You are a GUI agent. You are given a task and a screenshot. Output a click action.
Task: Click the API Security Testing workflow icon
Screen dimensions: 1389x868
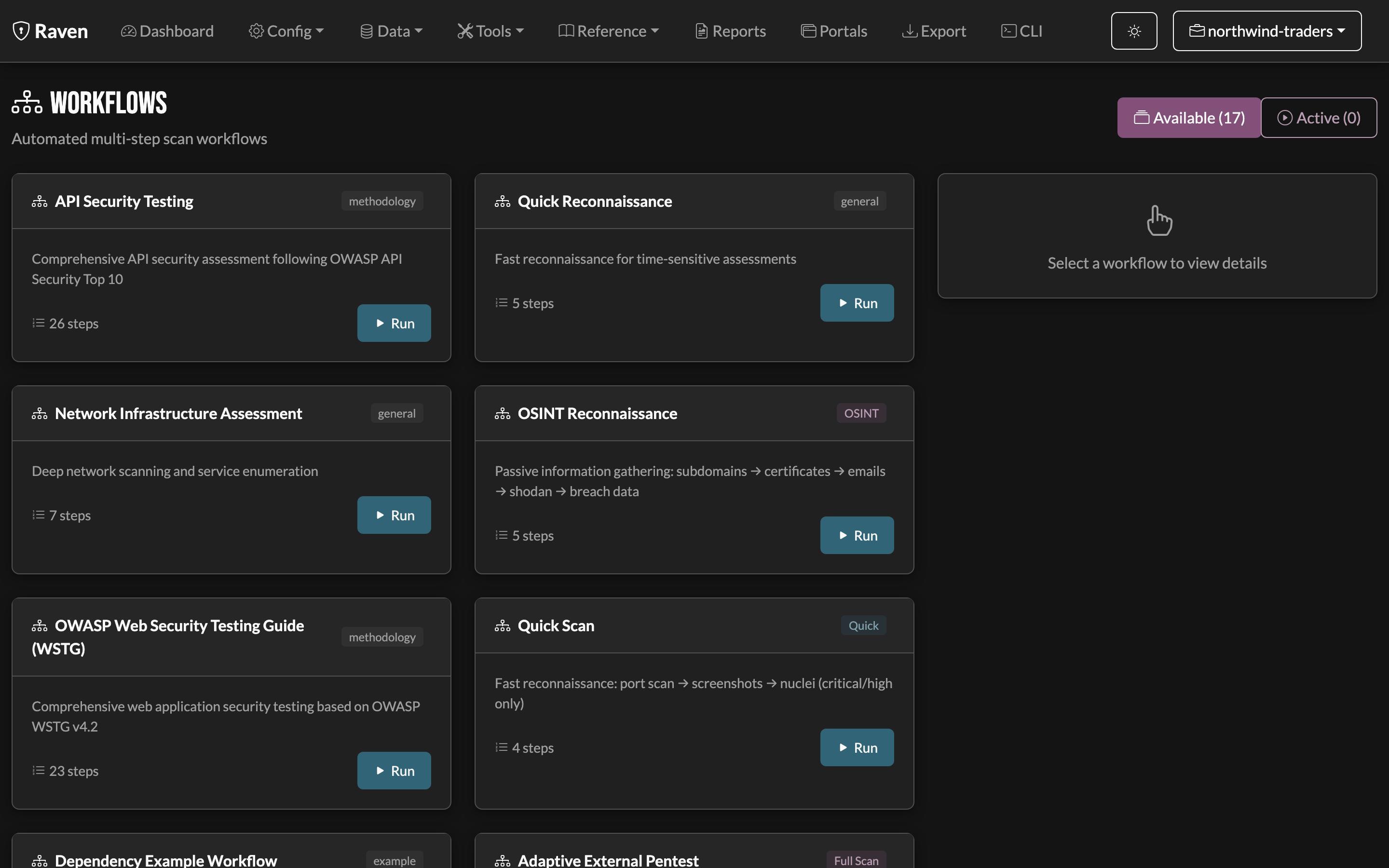tap(40, 202)
